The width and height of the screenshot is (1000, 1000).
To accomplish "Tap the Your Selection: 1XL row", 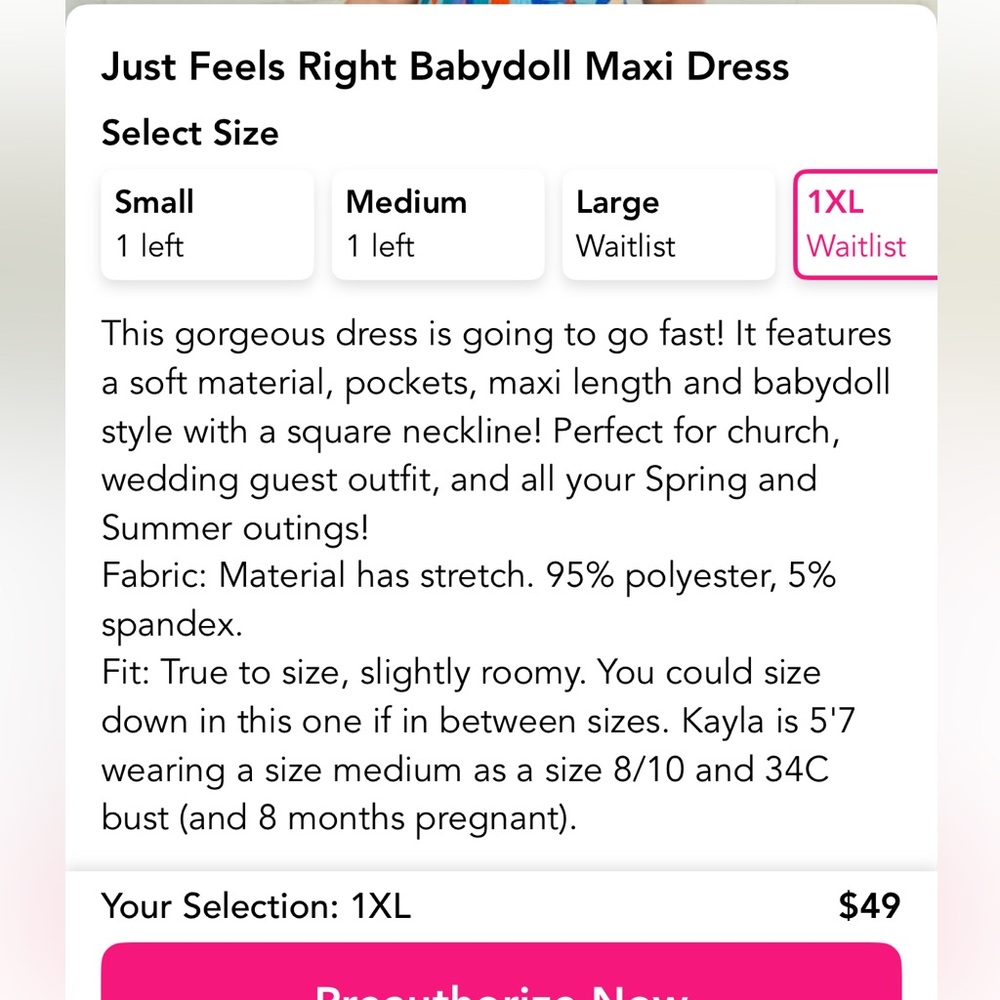I will (x=256, y=906).
